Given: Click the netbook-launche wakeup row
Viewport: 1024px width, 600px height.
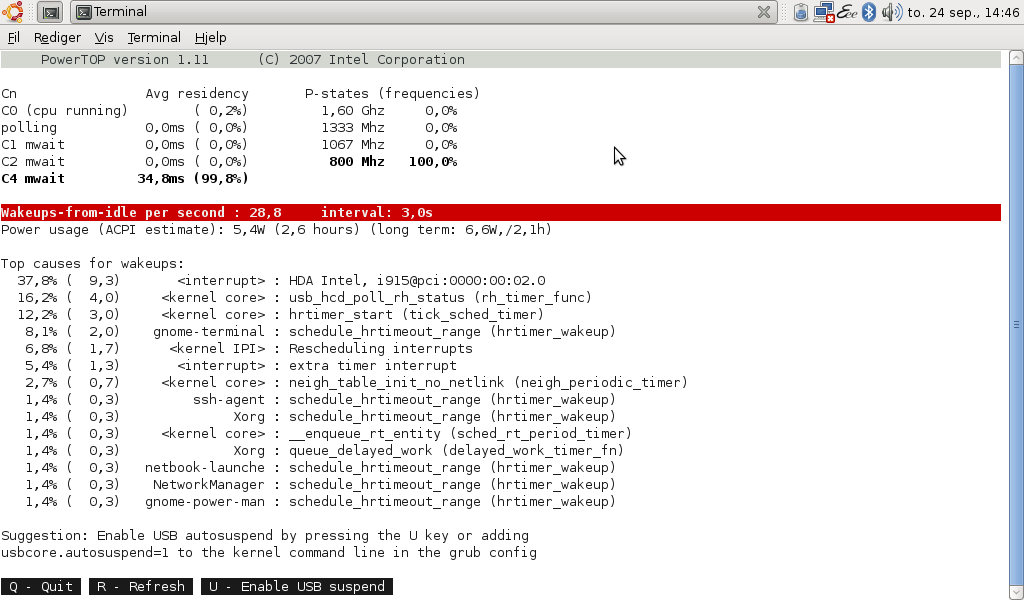Looking at the screenshot, I should tap(321, 467).
